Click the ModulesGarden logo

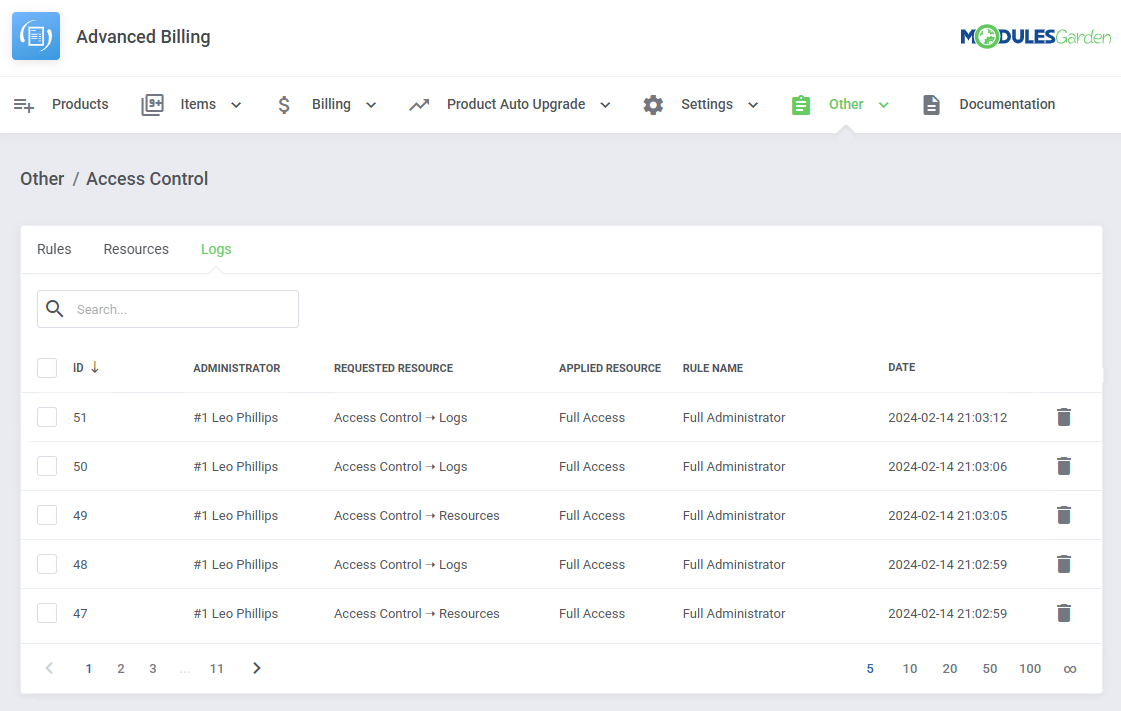click(x=1035, y=36)
